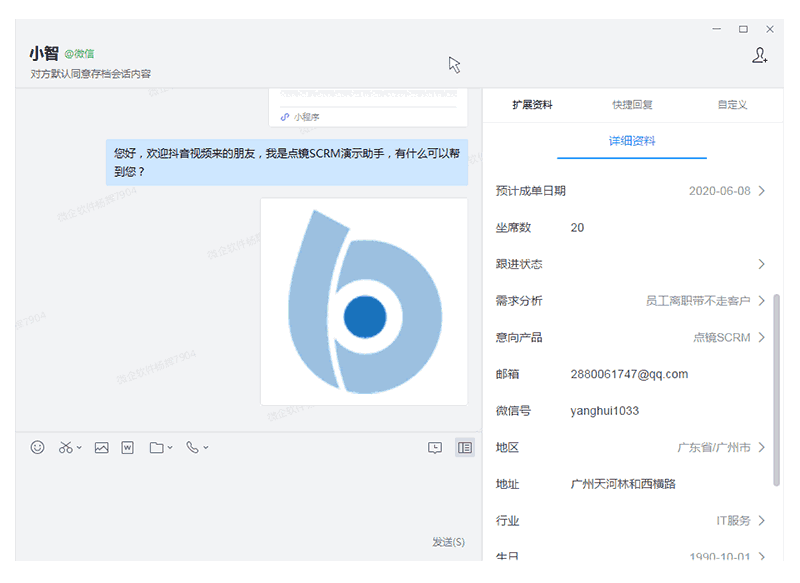The width and height of the screenshot is (800, 583).
Task: Click the 点镜SCRM product value
Action: [721, 338]
